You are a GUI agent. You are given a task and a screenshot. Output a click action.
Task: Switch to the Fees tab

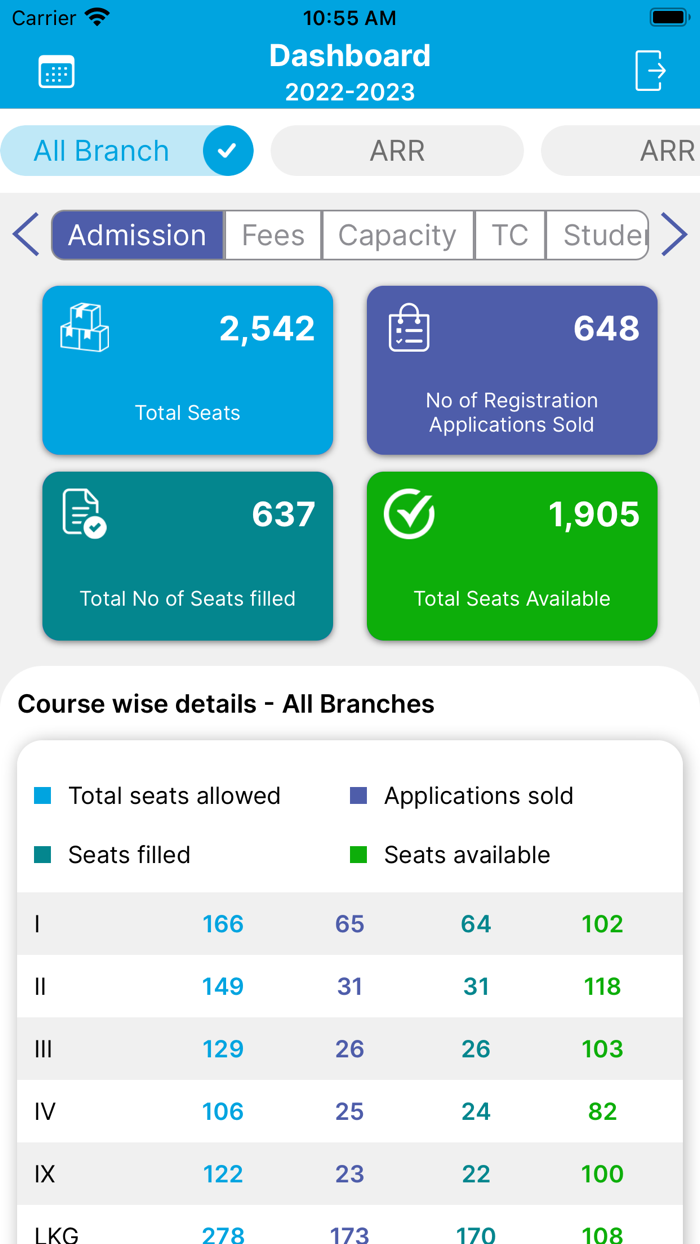click(x=273, y=235)
